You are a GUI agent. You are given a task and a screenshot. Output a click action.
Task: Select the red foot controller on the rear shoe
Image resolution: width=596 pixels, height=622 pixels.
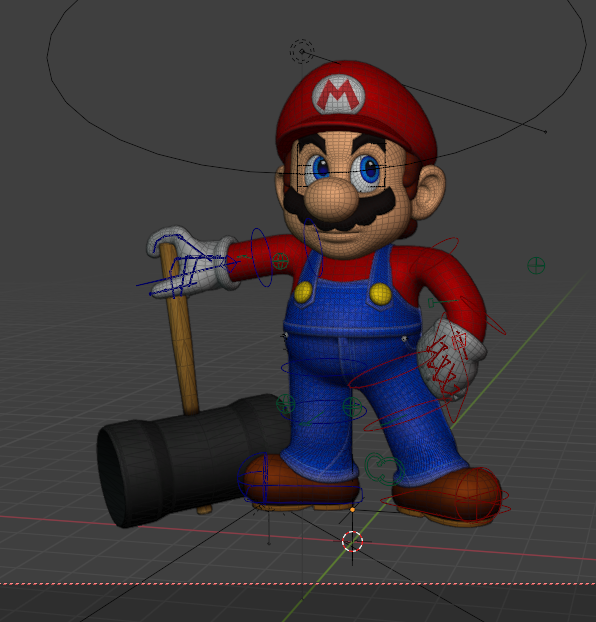pyautogui.click(x=446, y=496)
